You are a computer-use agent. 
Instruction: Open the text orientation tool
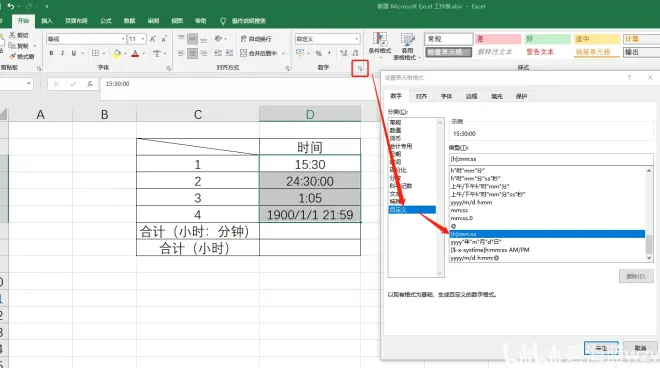[218, 39]
